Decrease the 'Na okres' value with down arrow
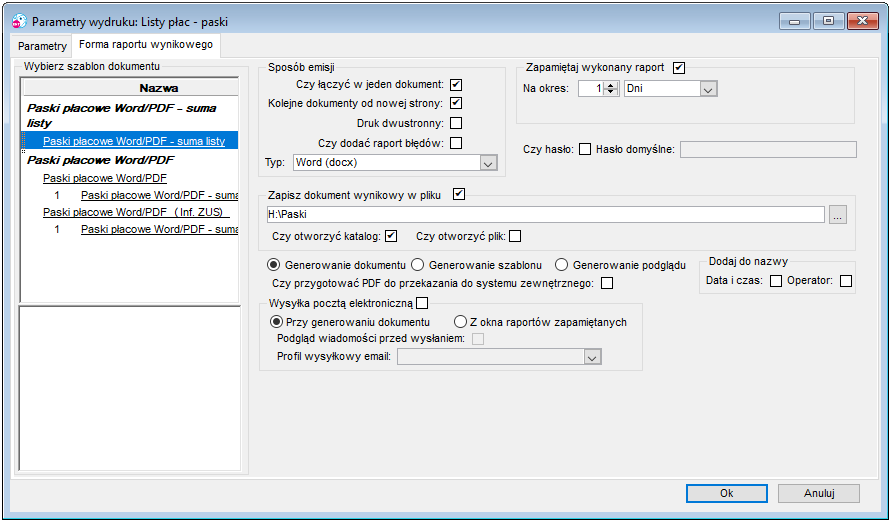Viewport: 890px width, 521px height. pos(611,93)
